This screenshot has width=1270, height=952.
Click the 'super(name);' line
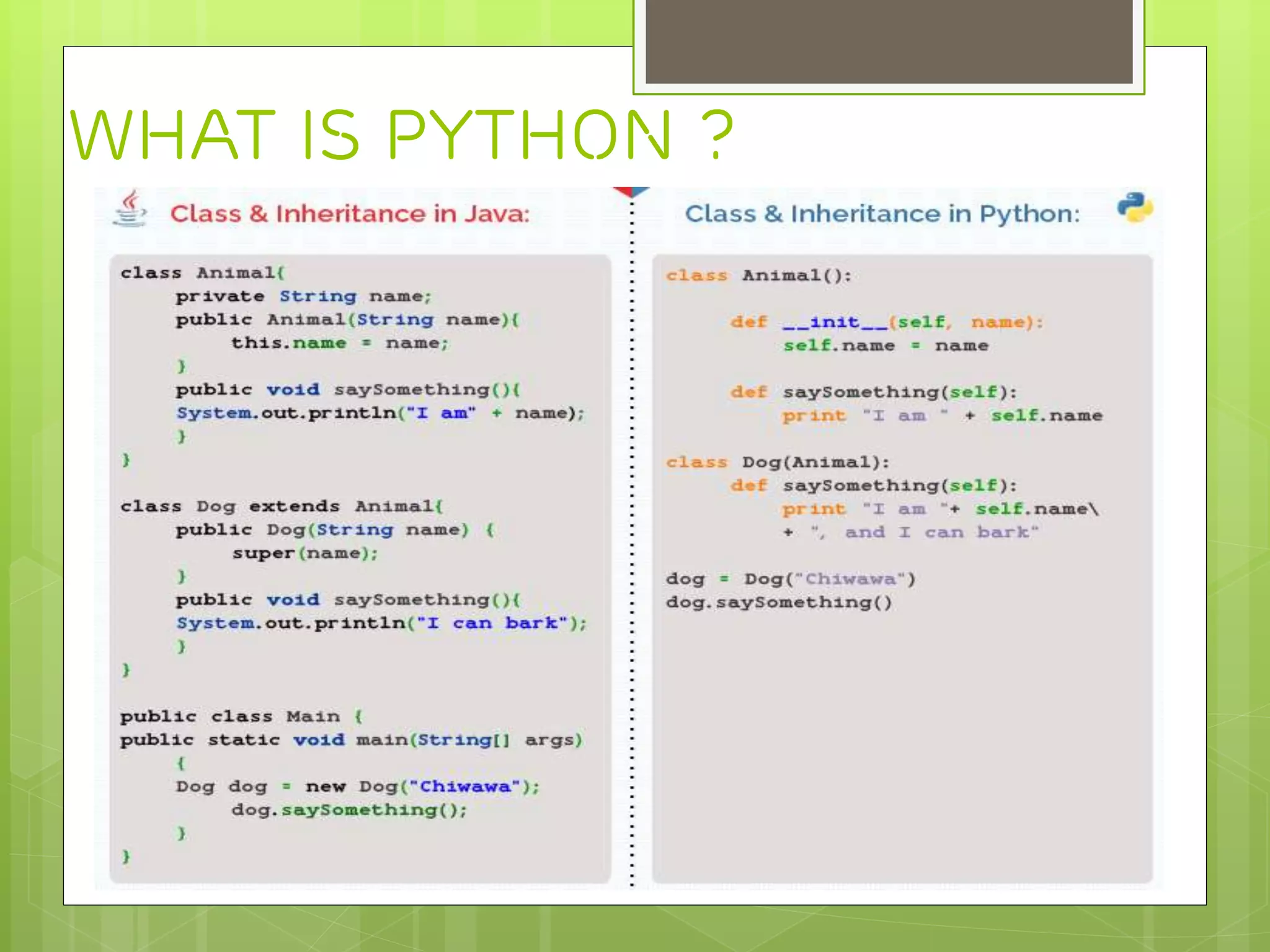pos(305,553)
